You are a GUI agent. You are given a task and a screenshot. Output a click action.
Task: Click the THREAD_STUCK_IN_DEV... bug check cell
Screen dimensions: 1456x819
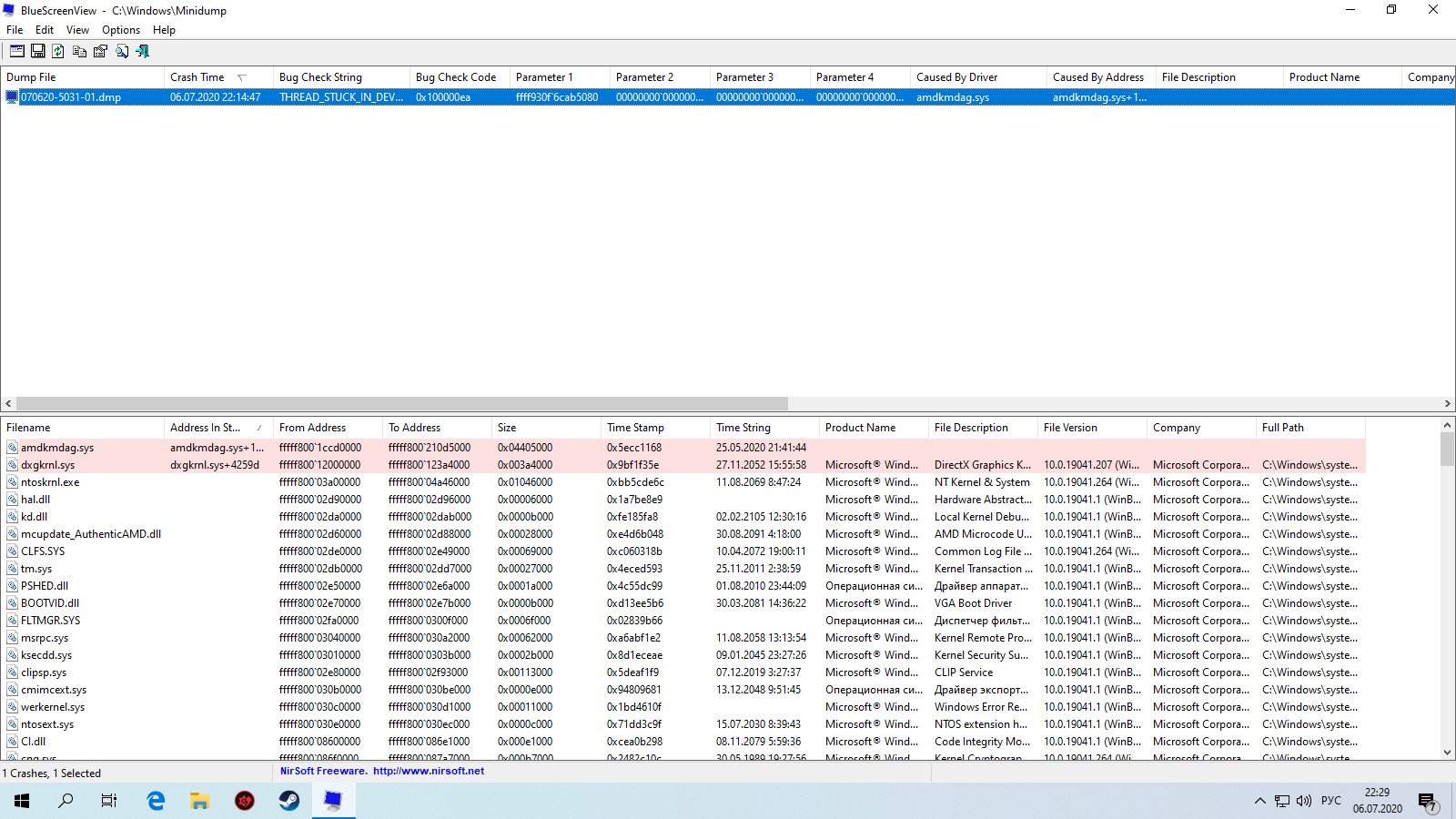coord(341,97)
